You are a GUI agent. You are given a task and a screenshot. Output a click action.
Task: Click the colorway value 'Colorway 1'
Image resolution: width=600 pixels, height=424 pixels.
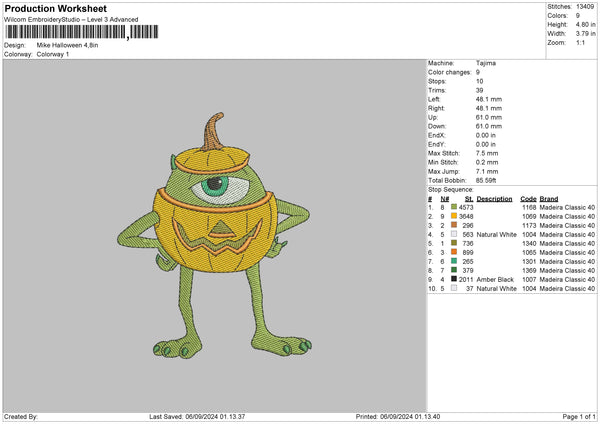coord(53,54)
